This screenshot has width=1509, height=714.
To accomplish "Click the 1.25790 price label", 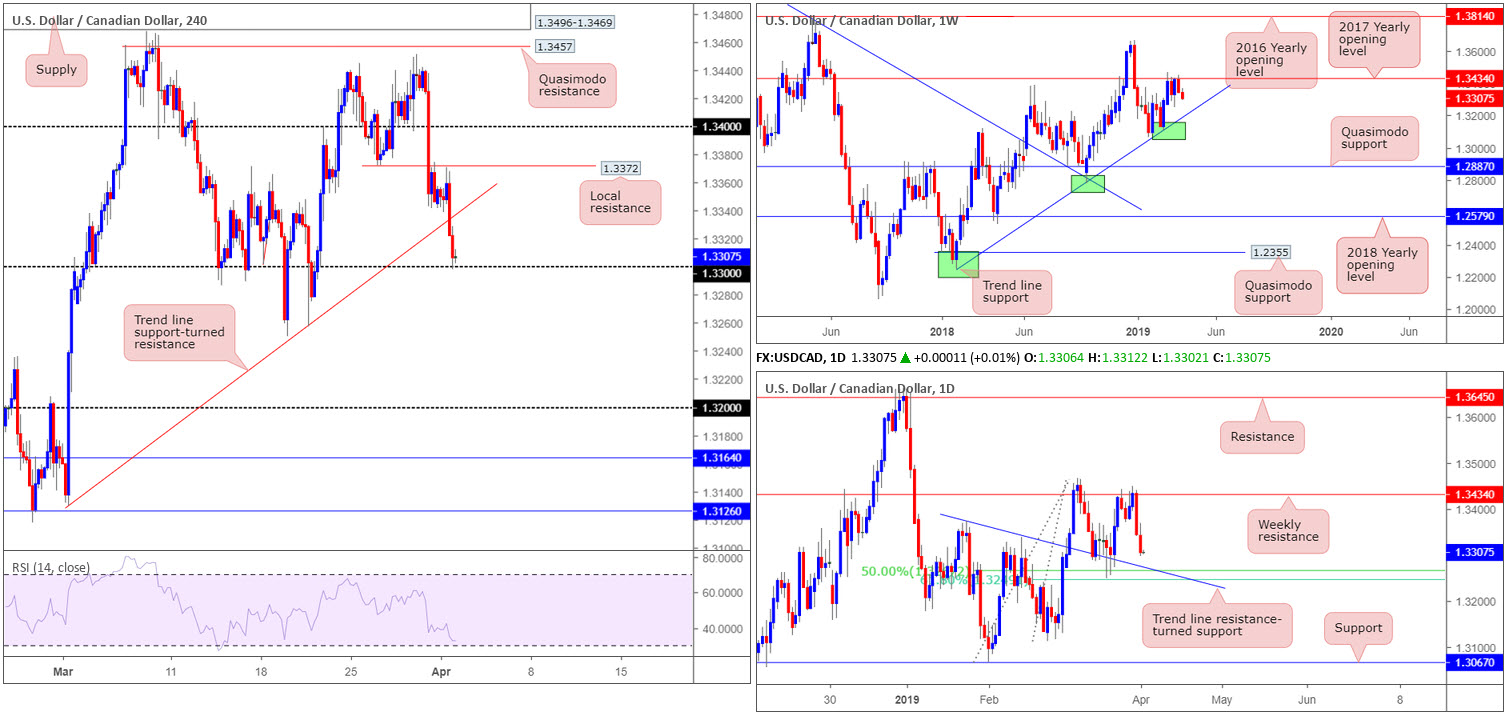I will tap(1476, 216).
